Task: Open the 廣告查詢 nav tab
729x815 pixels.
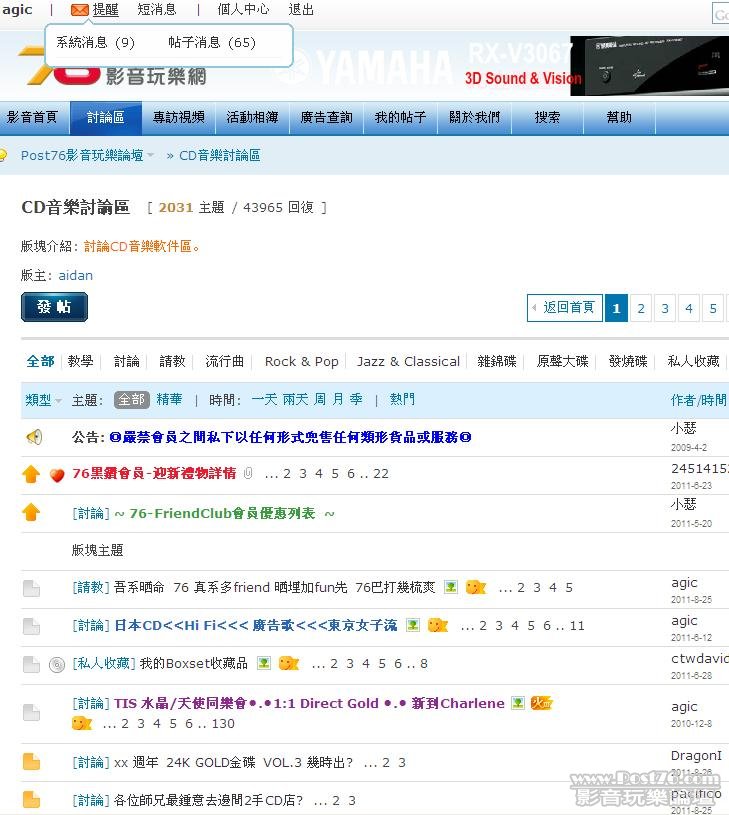Action: pyautogui.click(x=326, y=117)
